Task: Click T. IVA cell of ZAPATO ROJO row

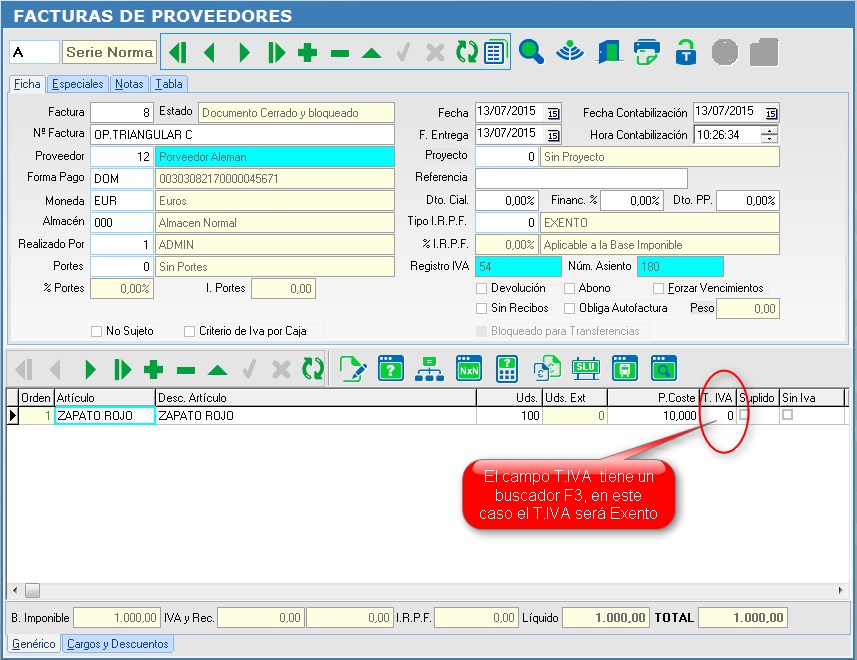Action: click(x=718, y=416)
